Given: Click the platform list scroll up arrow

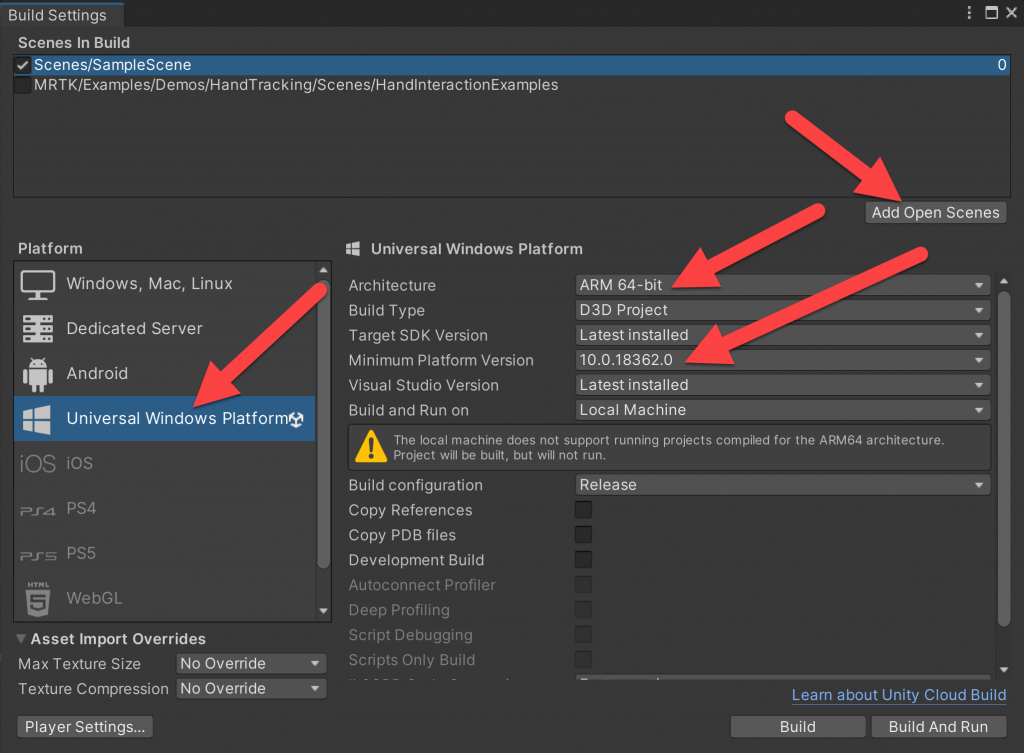Looking at the screenshot, I should [x=323, y=270].
